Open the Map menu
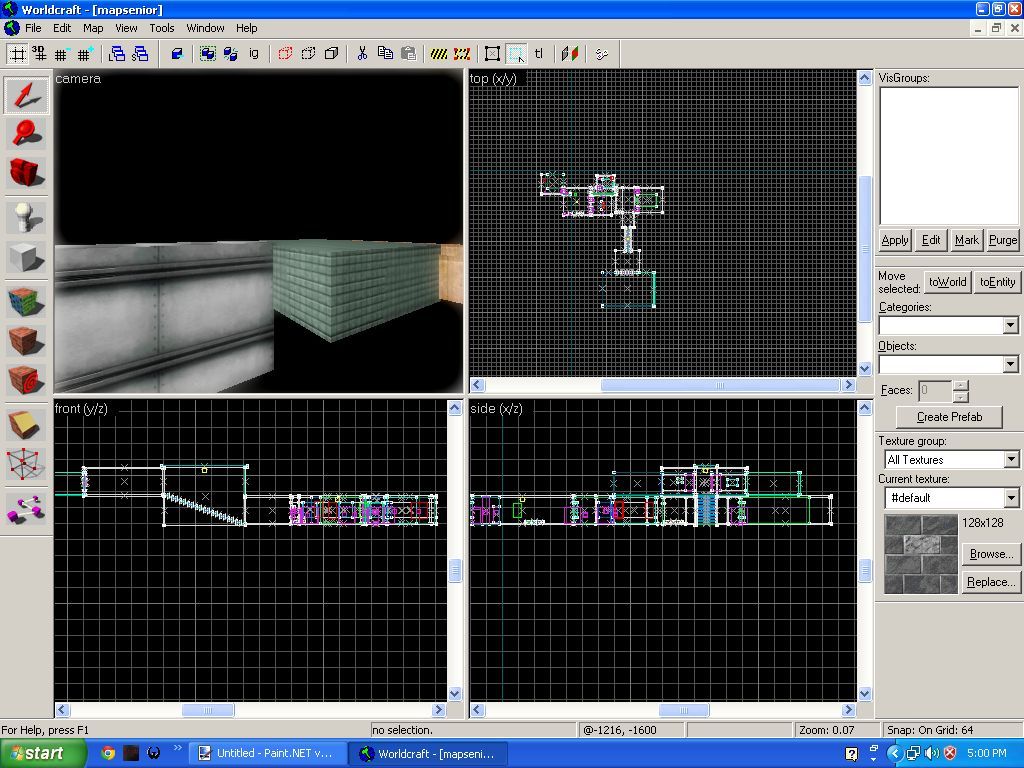Viewport: 1024px width, 768px height. (x=93, y=28)
